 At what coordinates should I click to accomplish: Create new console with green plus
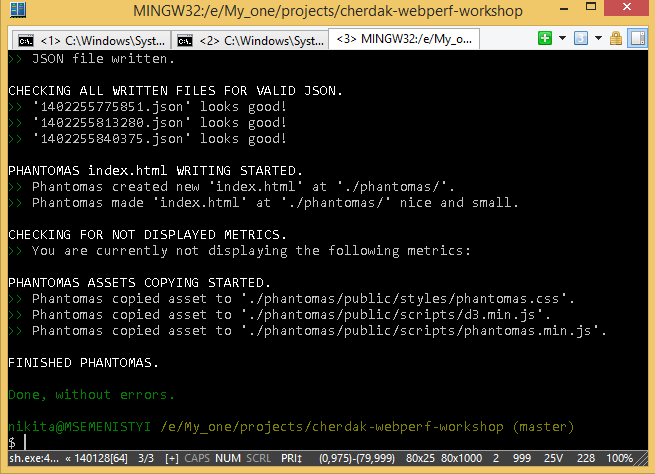pyautogui.click(x=545, y=38)
